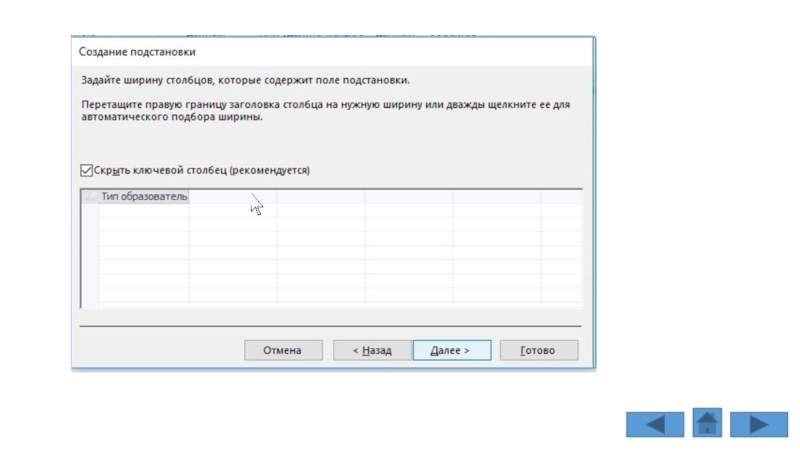Image resolution: width=800 pixels, height=450 pixels.
Task: Click the slide next arrow icon
Action: click(759, 424)
